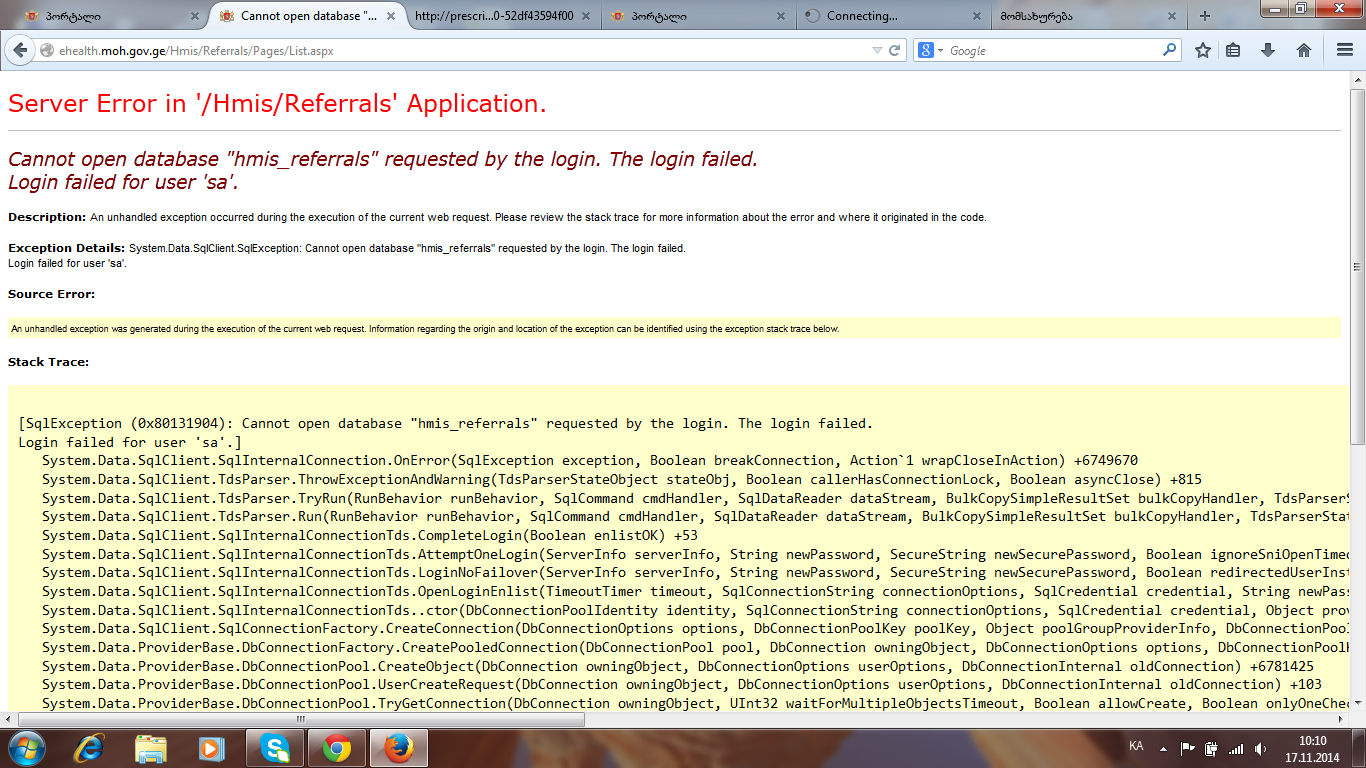Close the "Cannot open database" tab

coord(390,16)
